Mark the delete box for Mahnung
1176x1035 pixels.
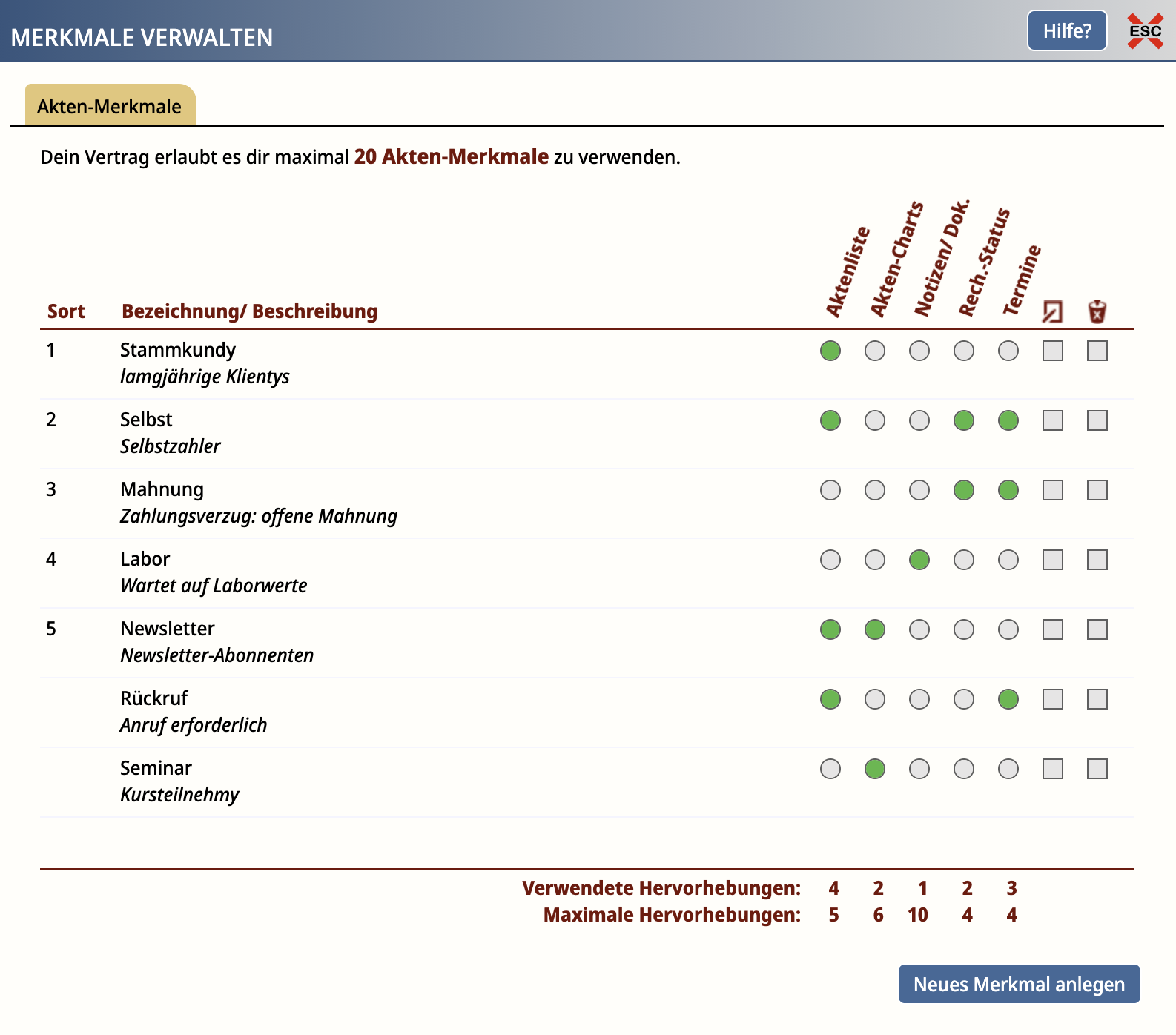pos(1097,490)
